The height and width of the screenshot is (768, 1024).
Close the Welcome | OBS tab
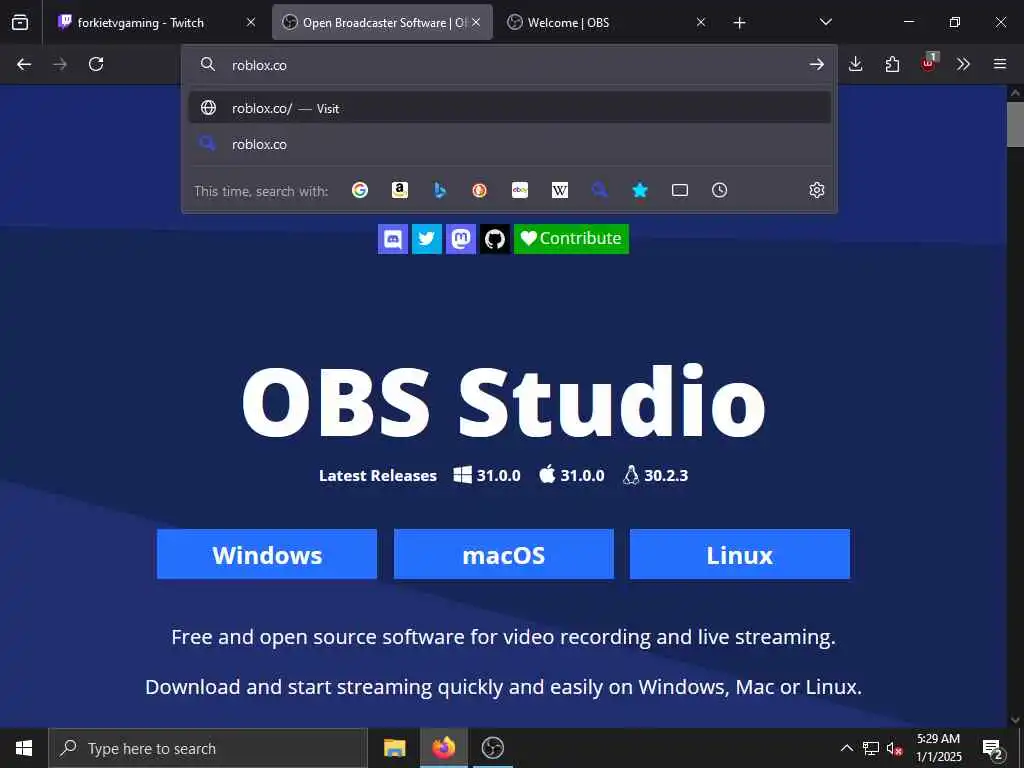[x=701, y=23]
